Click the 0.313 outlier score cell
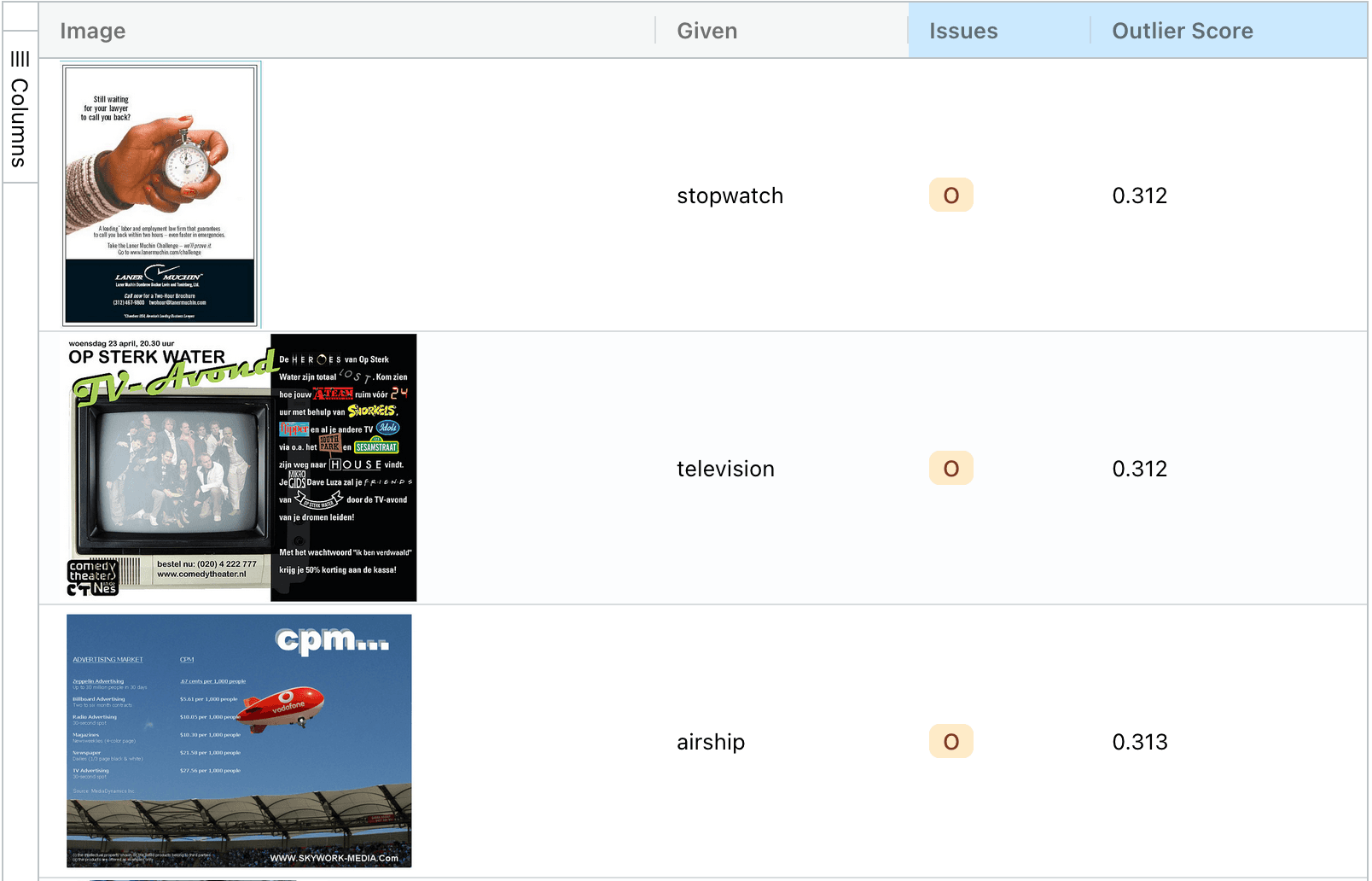Screen dimensions: 1372x881 pyautogui.click(x=1139, y=742)
